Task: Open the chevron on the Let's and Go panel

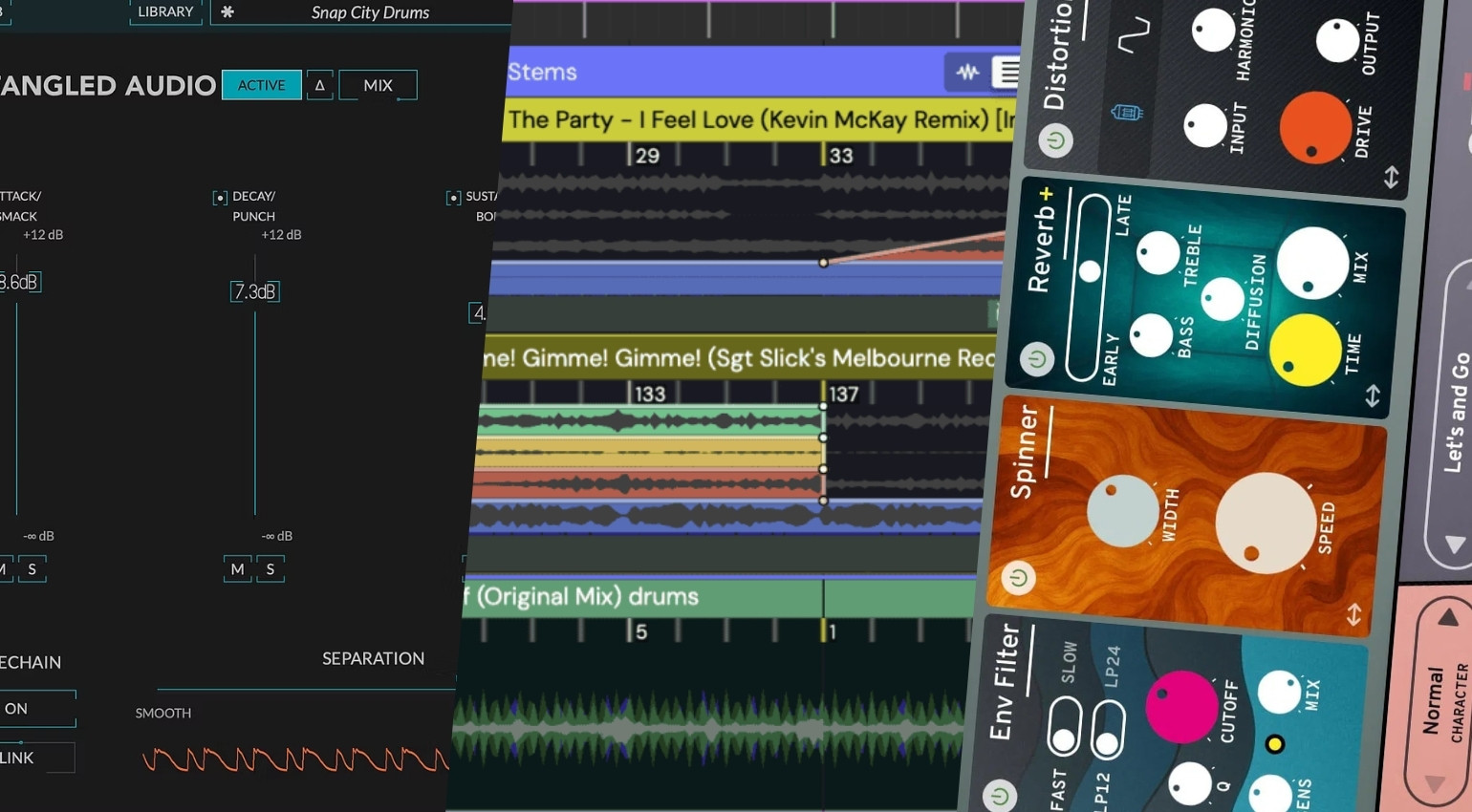Action: tap(1457, 545)
